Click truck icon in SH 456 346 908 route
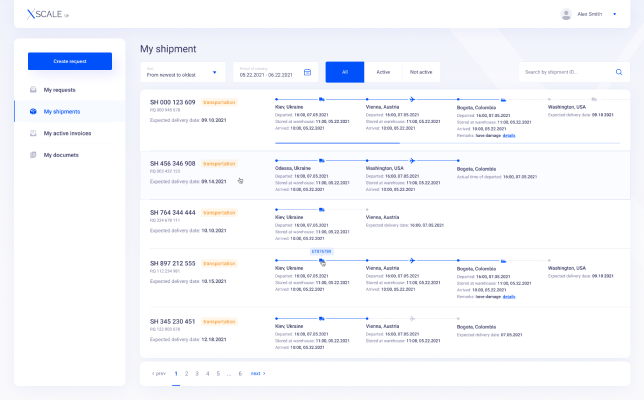Viewport: 644px width, 400px height. (x=322, y=161)
